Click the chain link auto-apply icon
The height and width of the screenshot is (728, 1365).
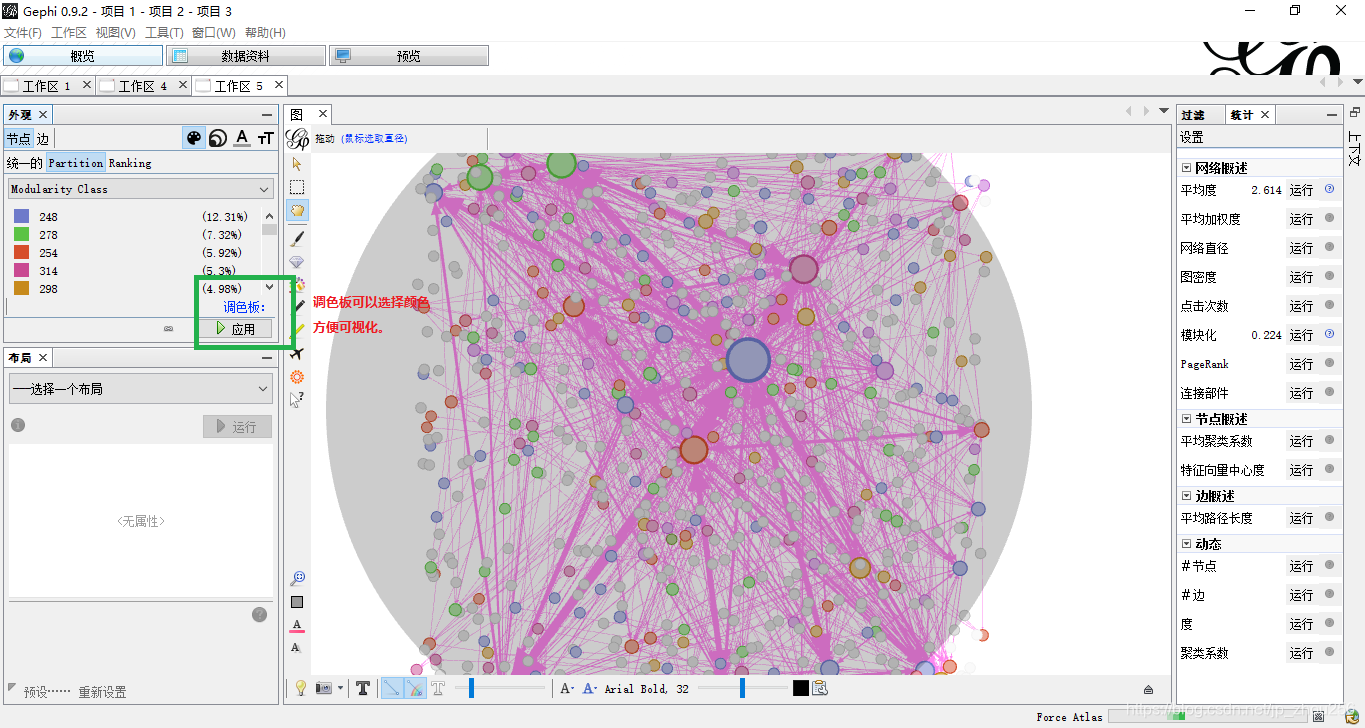coord(169,328)
